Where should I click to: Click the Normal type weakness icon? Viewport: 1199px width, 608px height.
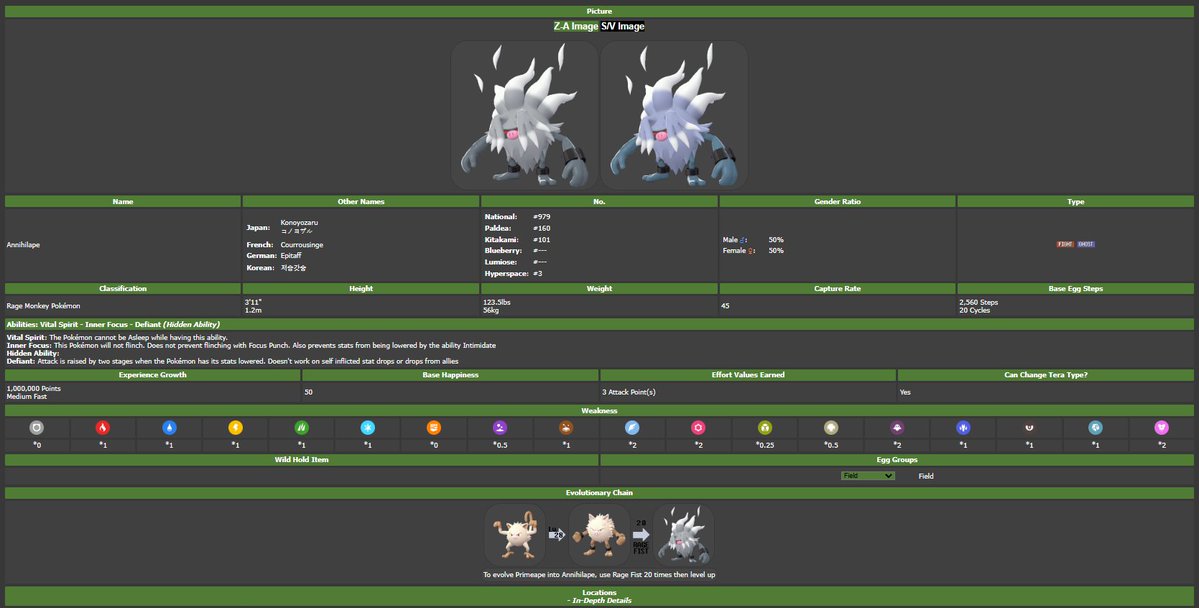click(x=37, y=428)
